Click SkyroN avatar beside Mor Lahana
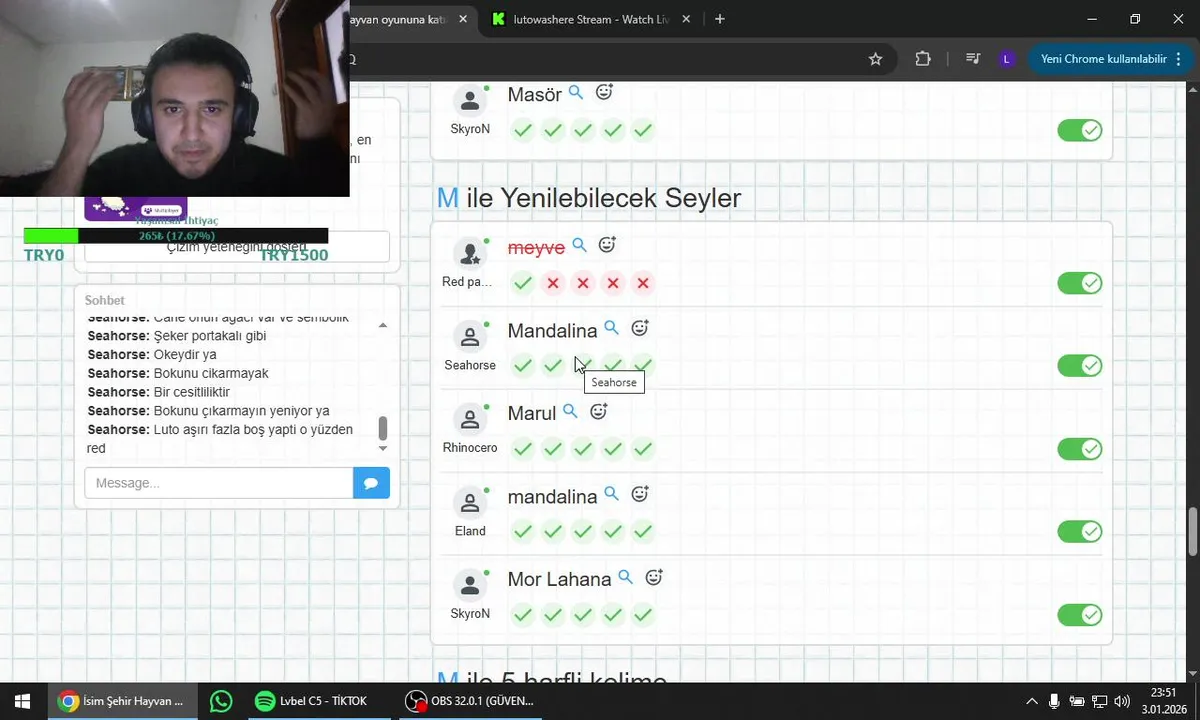1200x720 pixels. pyautogui.click(x=470, y=585)
